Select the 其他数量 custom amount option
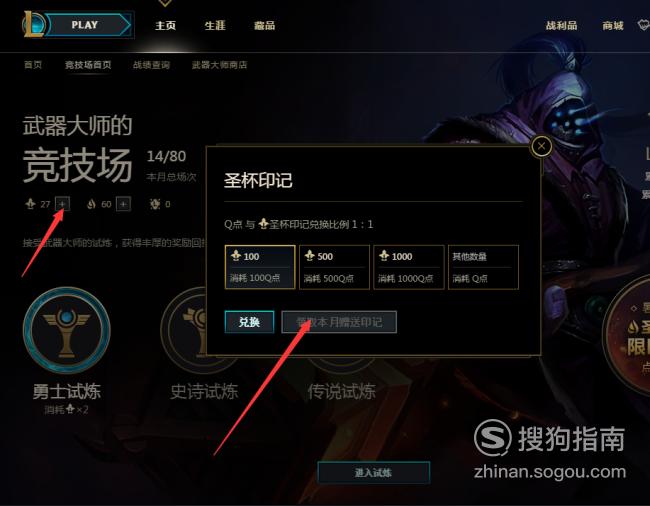This screenshot has width=650, height=506. [483, 267]
